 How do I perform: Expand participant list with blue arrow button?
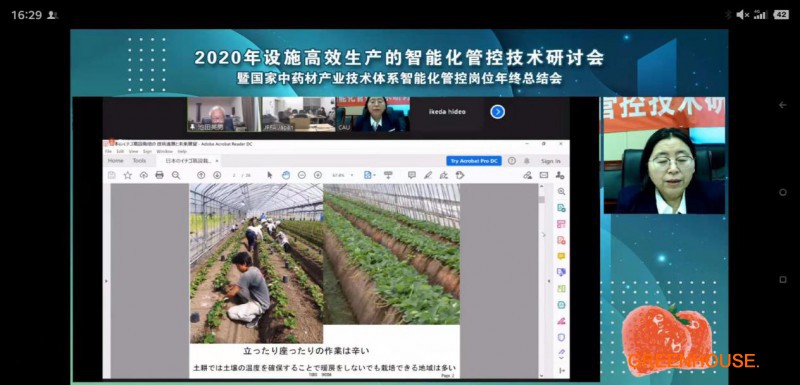tap(497, 112)
